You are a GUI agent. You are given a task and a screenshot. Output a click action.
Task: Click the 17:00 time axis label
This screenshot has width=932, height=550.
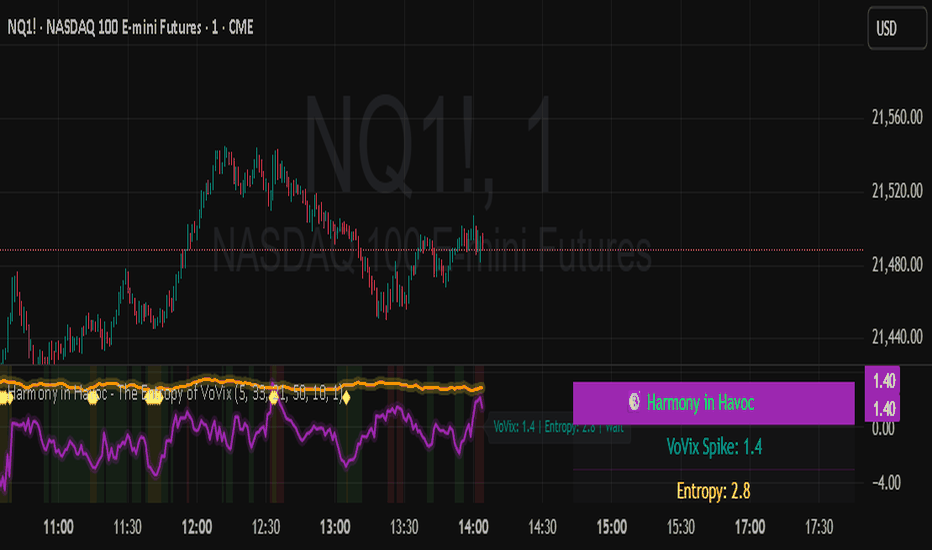[x=750, y=527]
